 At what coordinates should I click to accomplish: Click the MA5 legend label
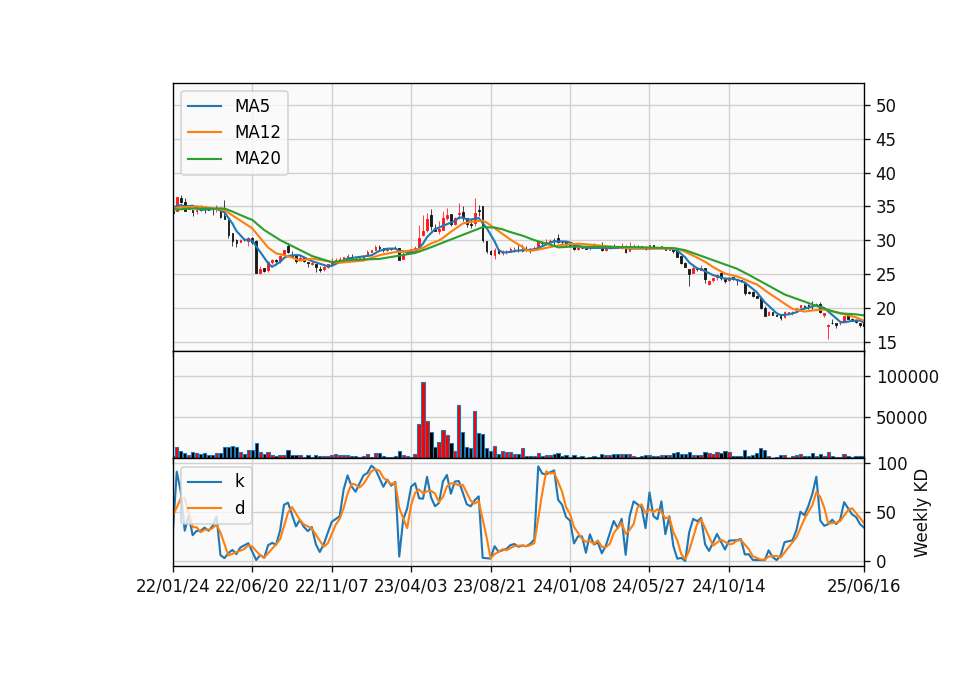pos(252,106)
